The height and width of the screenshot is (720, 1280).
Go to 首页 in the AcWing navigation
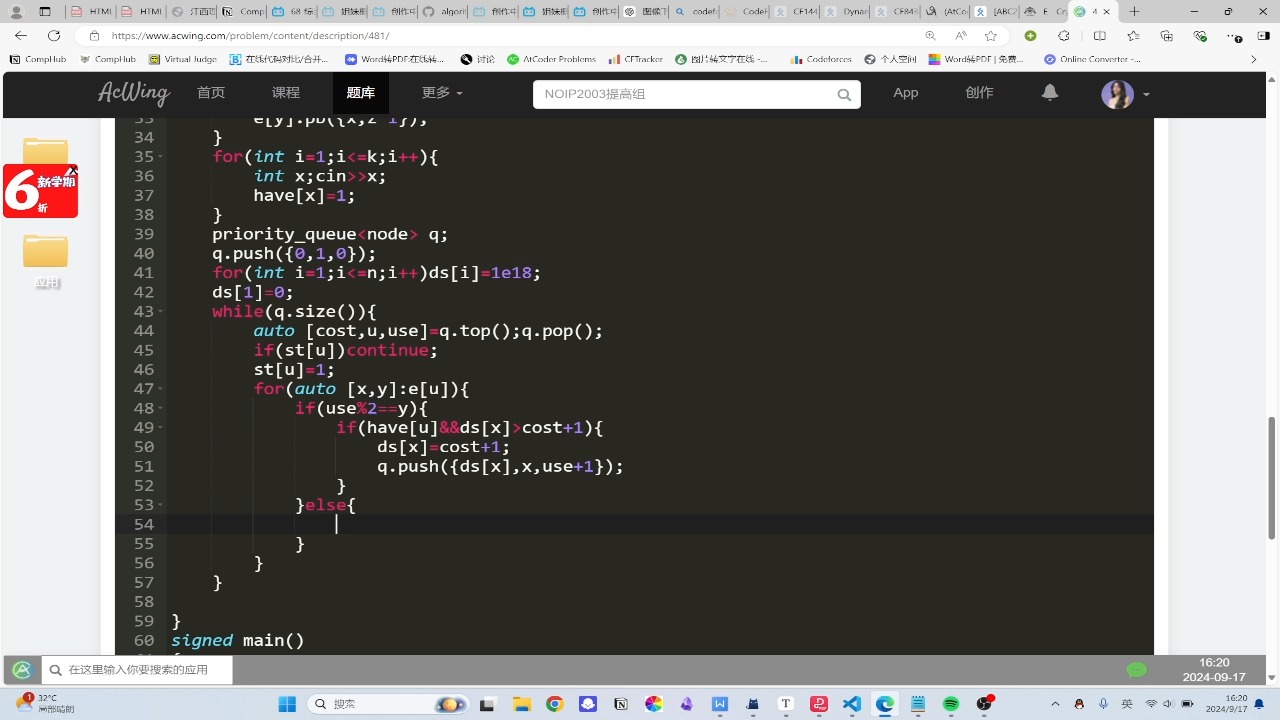[211, 92]
